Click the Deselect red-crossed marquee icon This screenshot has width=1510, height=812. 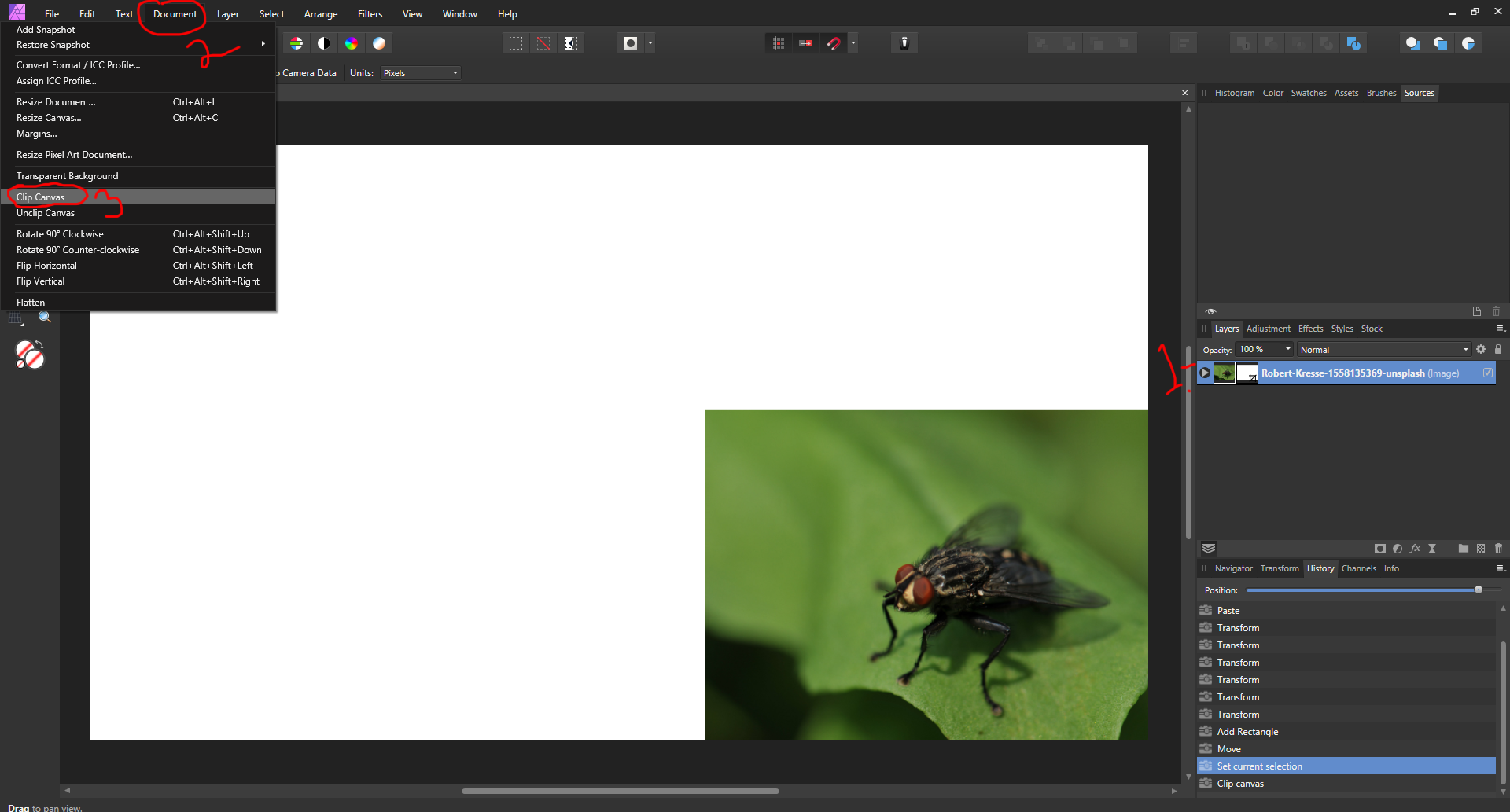point(543,43)
